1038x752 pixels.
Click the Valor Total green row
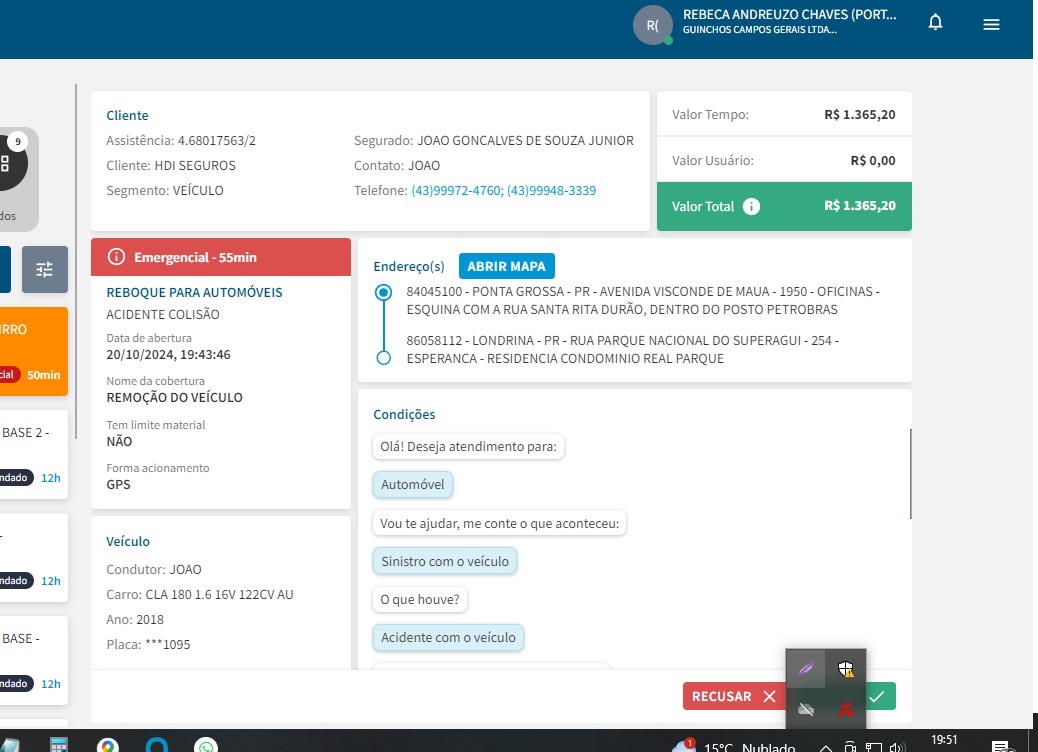pos(784,207)
